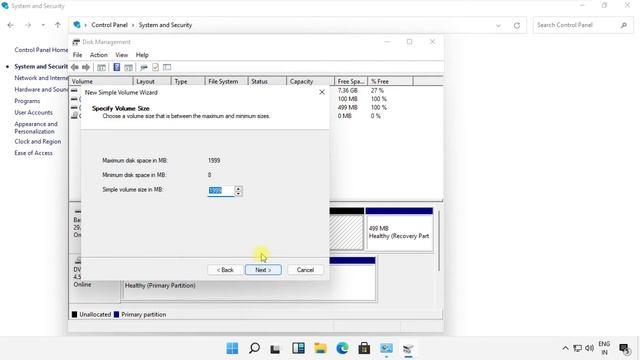Open Microsoft Store from the taskbar

tap(364, 348)
